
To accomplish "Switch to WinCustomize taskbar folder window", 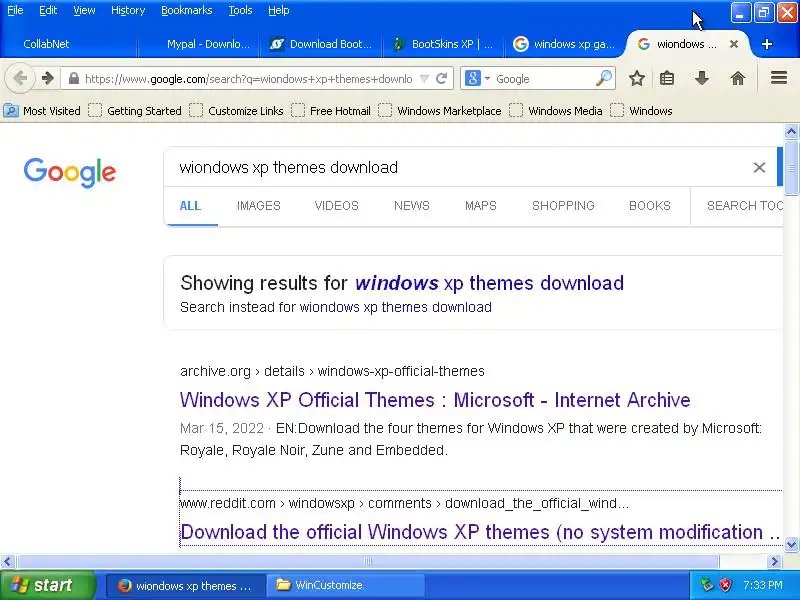I will click(x=345, y=585).
